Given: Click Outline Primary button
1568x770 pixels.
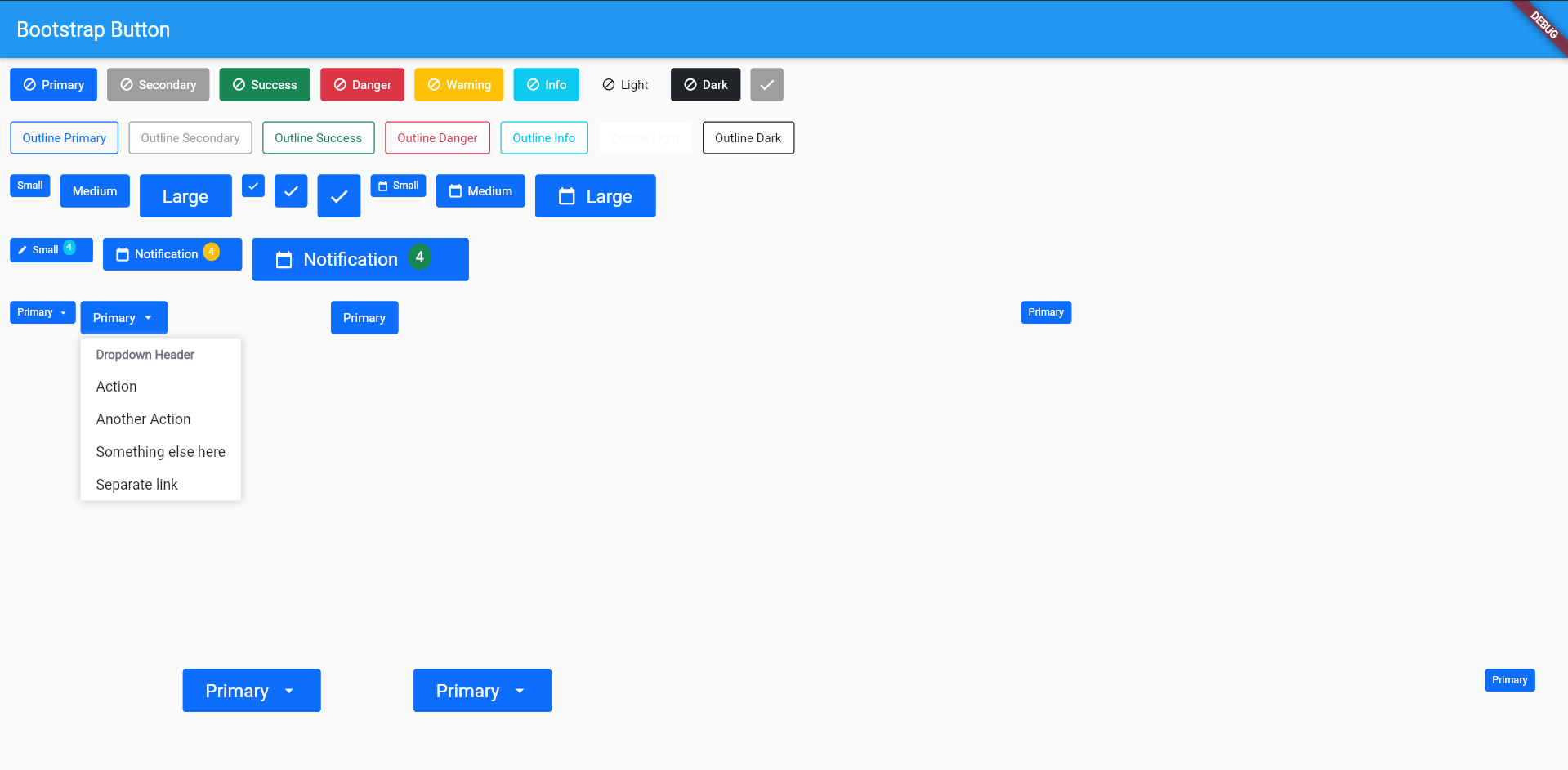Looking at the screenshot, I should (x=65, y=138).
